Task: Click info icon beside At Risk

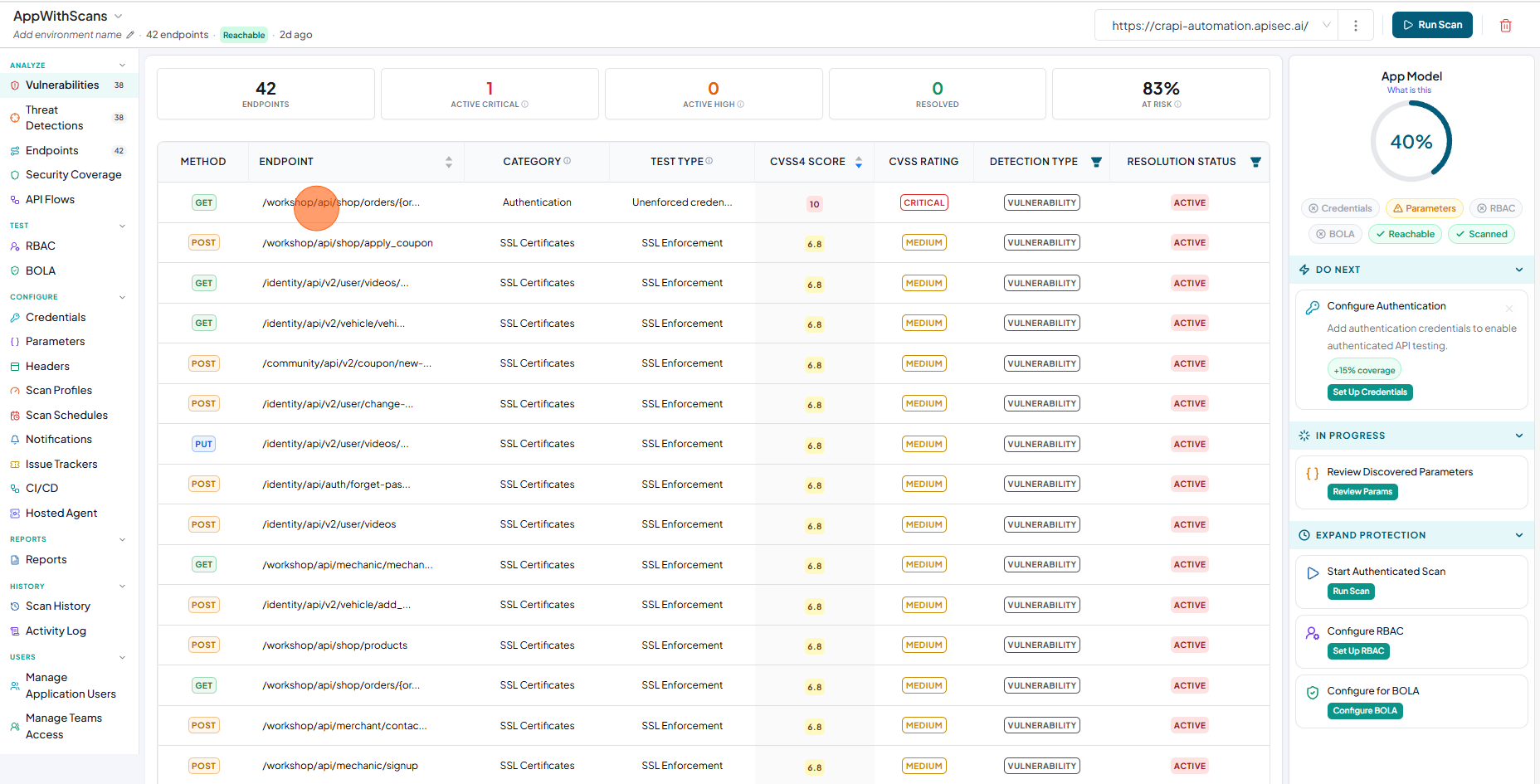Action: coord(1178,105)
